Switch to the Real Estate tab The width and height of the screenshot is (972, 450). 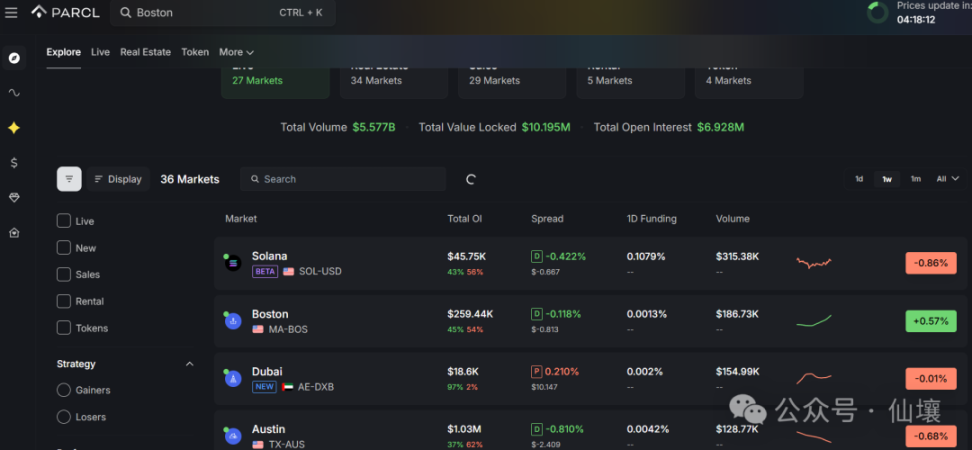[x=145, y=52]
